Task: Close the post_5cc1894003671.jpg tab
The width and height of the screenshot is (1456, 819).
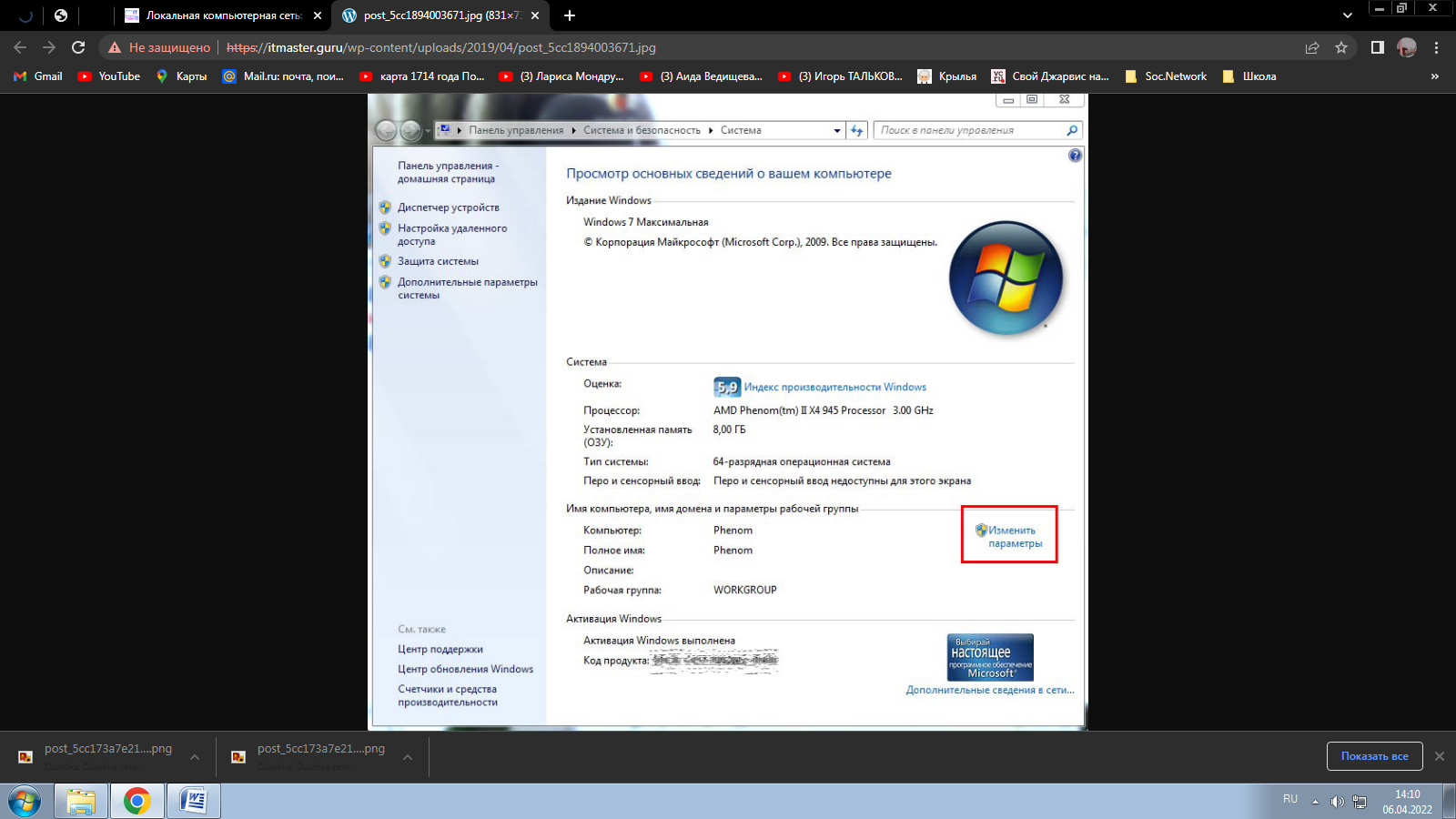Action: (x=535, y=15)
